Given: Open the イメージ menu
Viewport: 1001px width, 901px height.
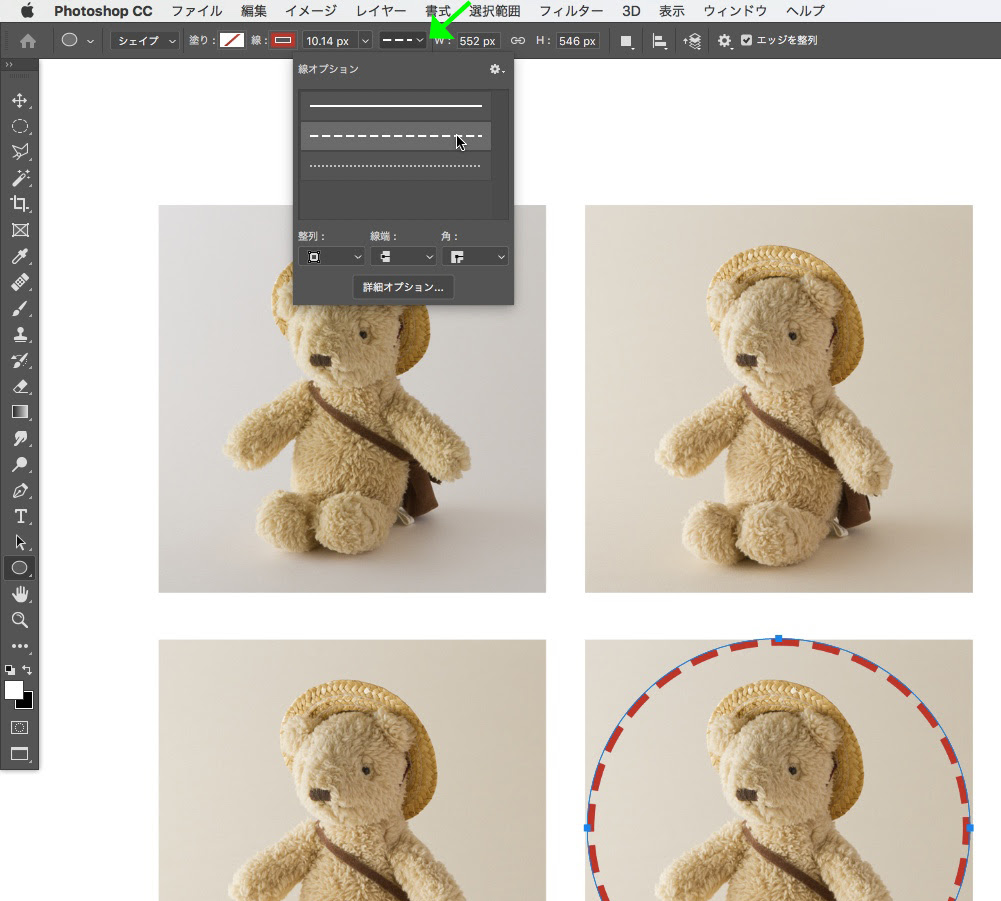Looking at the screenshot, I should point(310,11).
